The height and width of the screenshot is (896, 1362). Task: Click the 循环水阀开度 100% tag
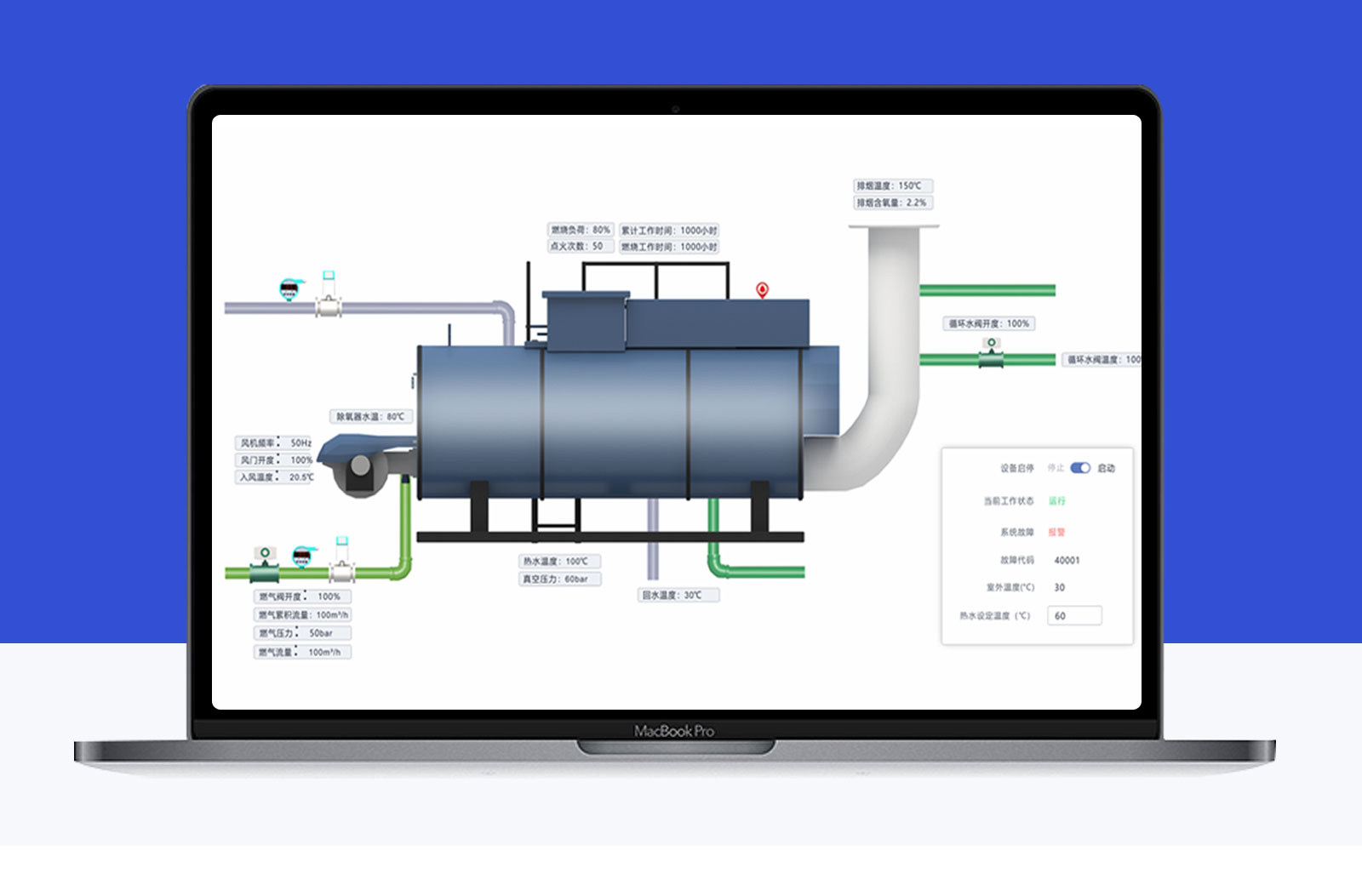tap(988, 323)
